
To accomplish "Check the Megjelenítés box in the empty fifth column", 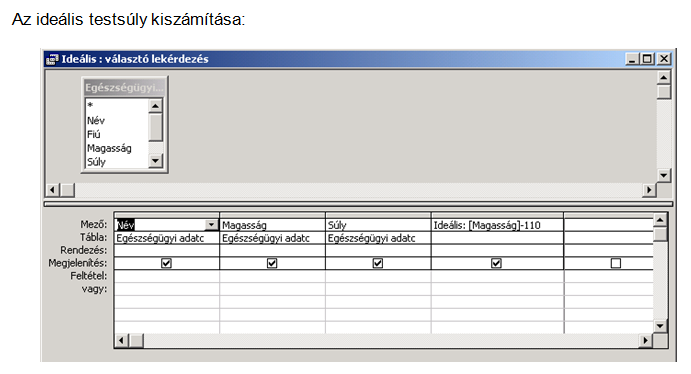I will [x=616, y=263].
